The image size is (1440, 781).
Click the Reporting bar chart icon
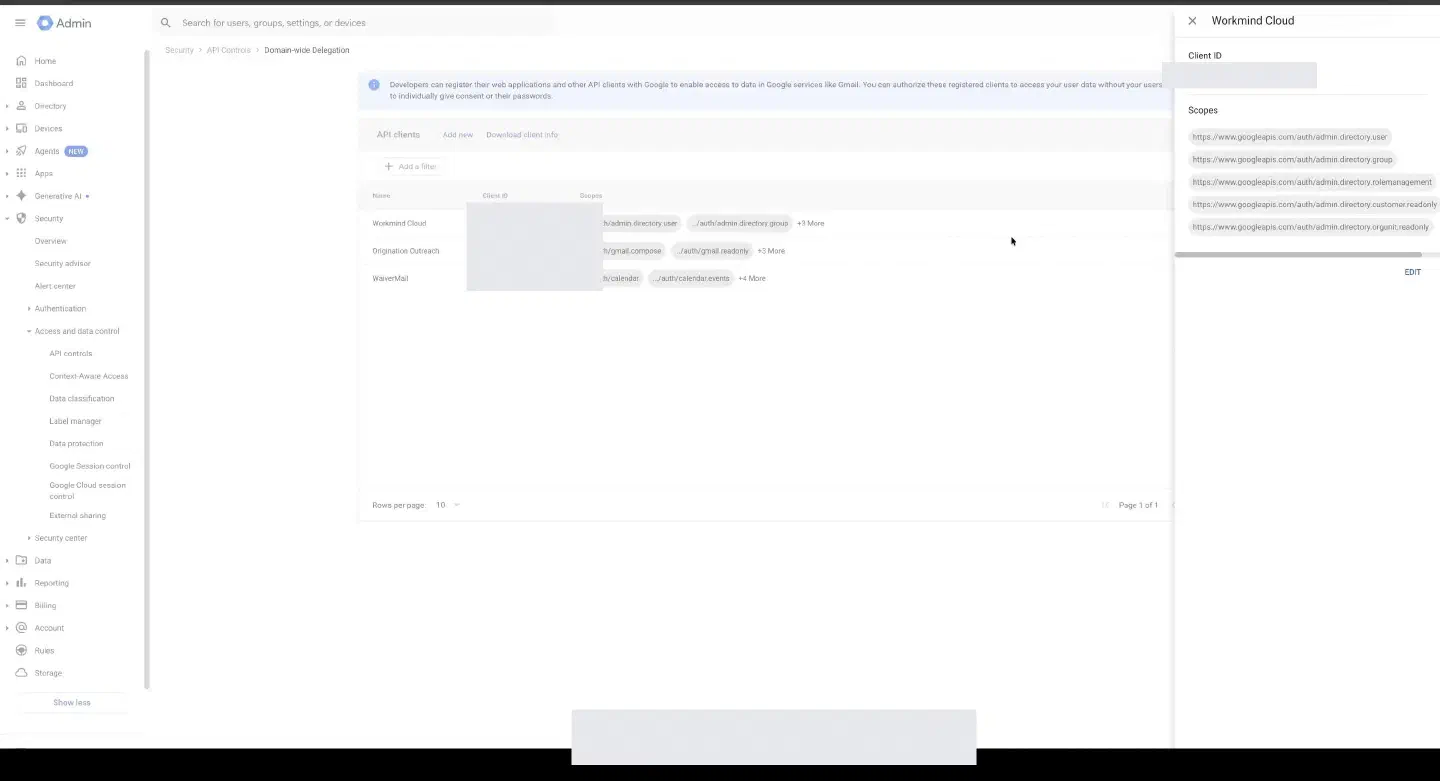point(21,583)
